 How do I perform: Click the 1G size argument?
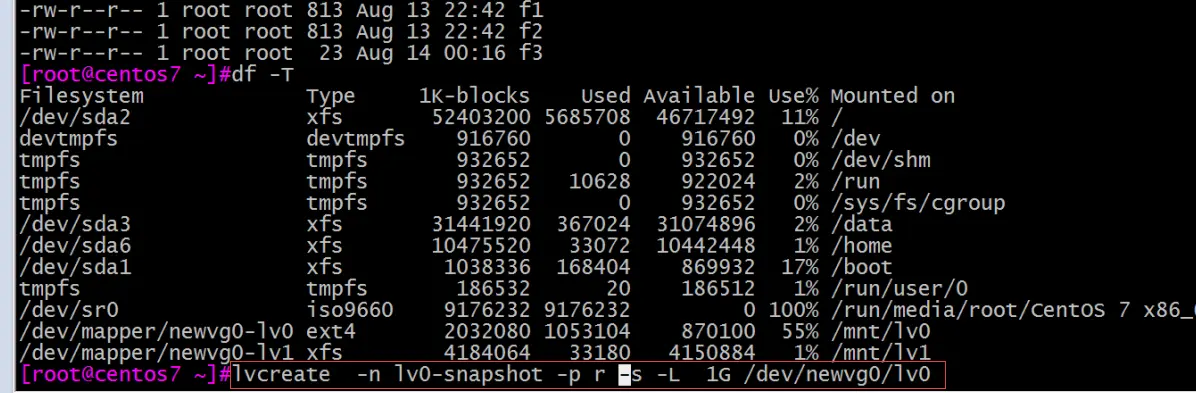[x=718, y=375]
